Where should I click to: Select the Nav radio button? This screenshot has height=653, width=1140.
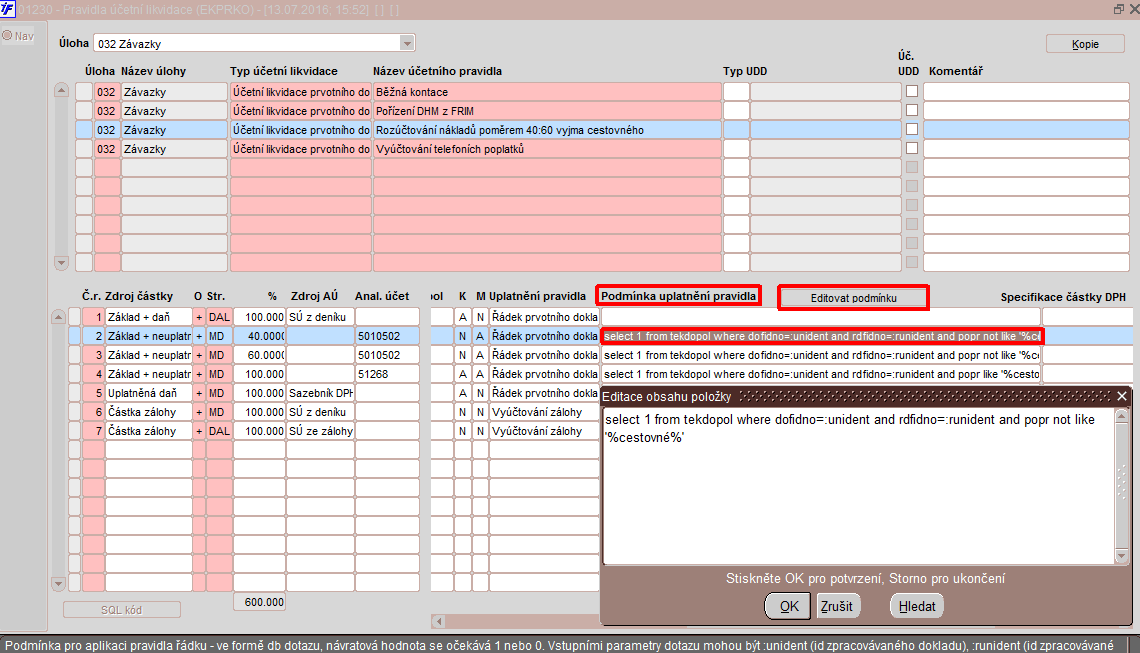7,36
